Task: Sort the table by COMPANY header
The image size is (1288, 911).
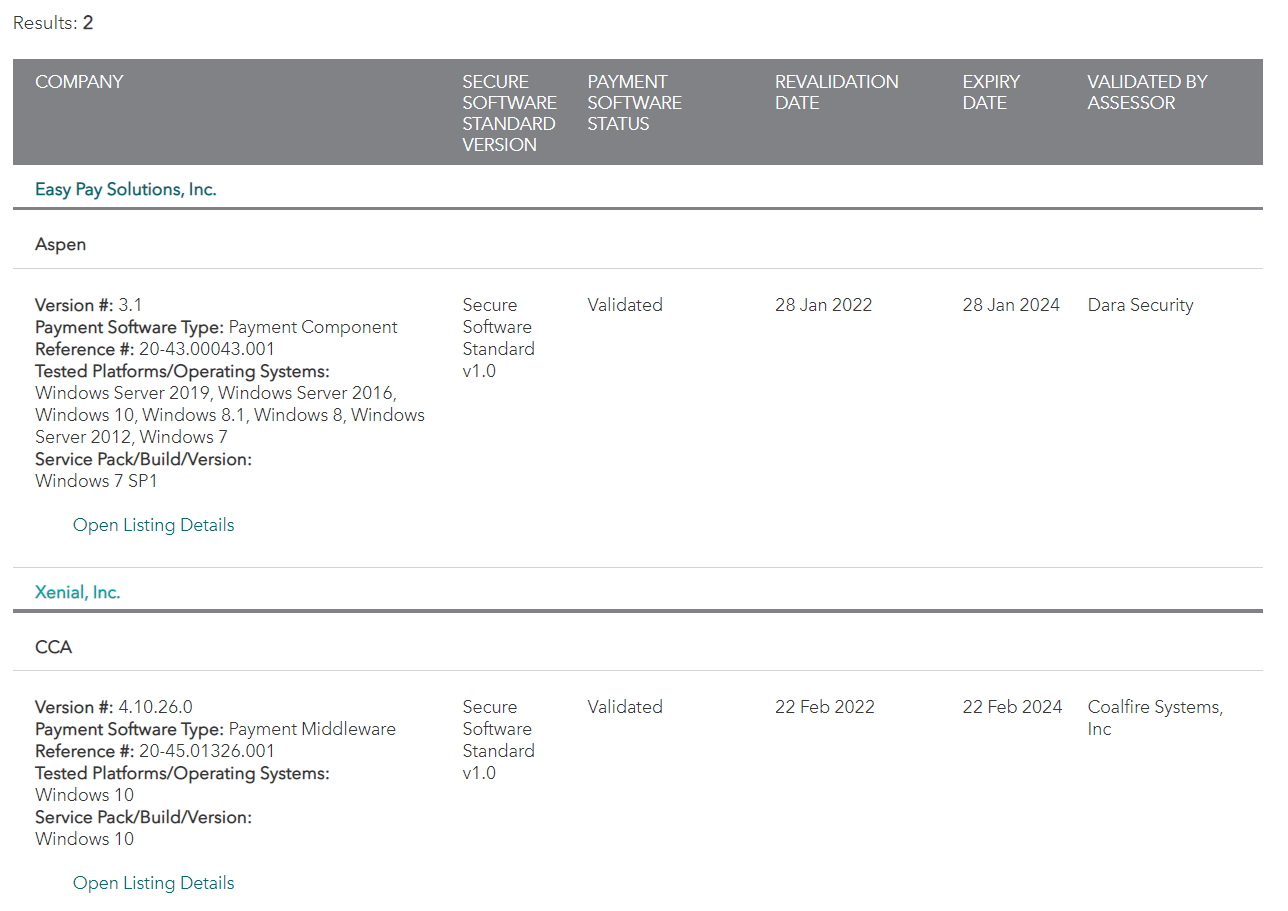Action: pos(79,81)
